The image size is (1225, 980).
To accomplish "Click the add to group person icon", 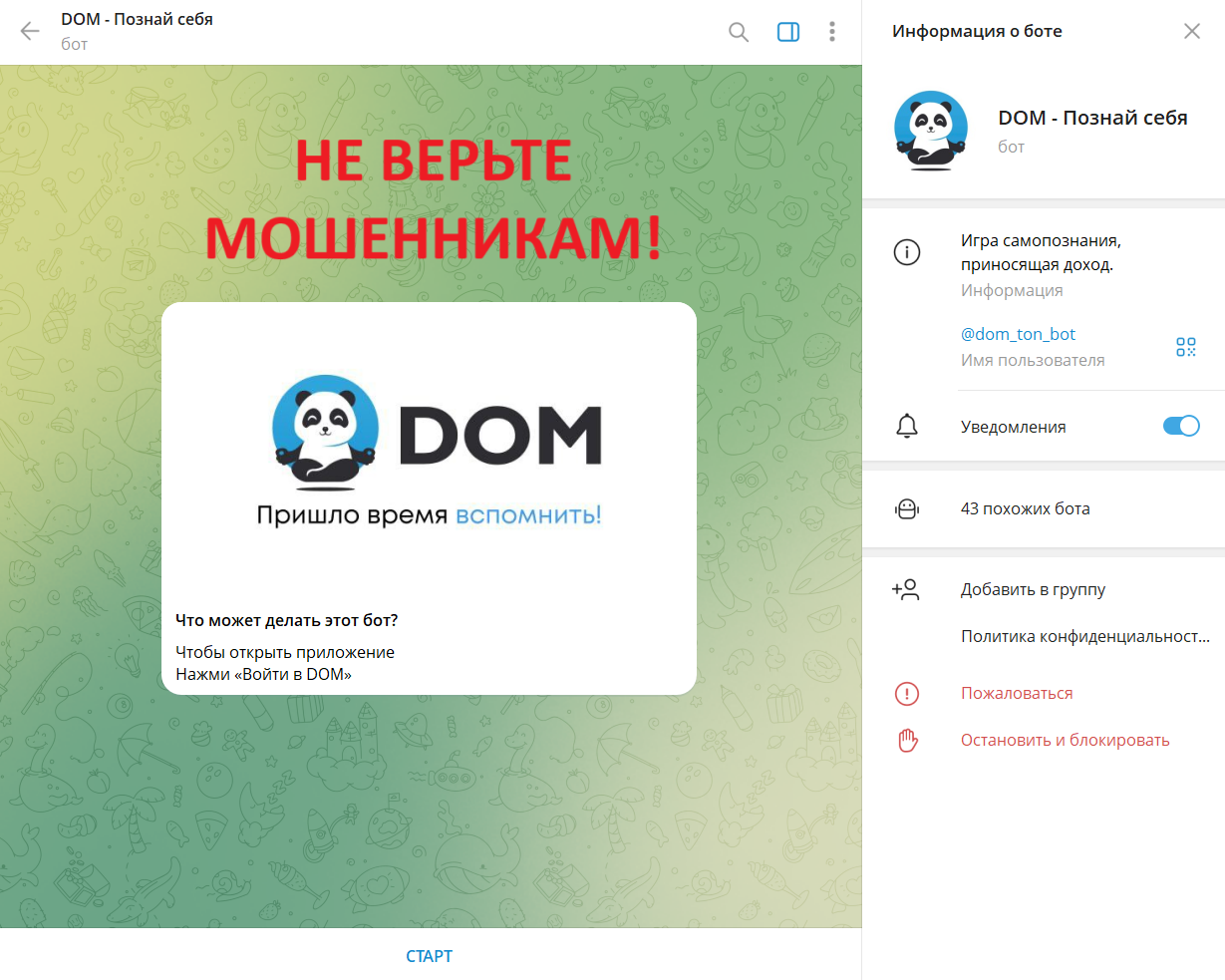I will coord(906,590).
